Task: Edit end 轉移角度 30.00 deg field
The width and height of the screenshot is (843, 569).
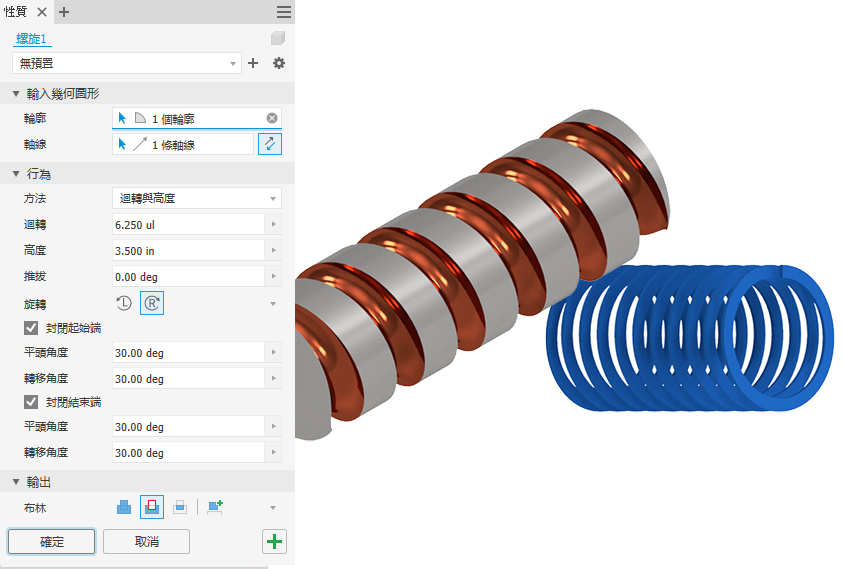Action: pyautogui.click(x=188, y=453)
